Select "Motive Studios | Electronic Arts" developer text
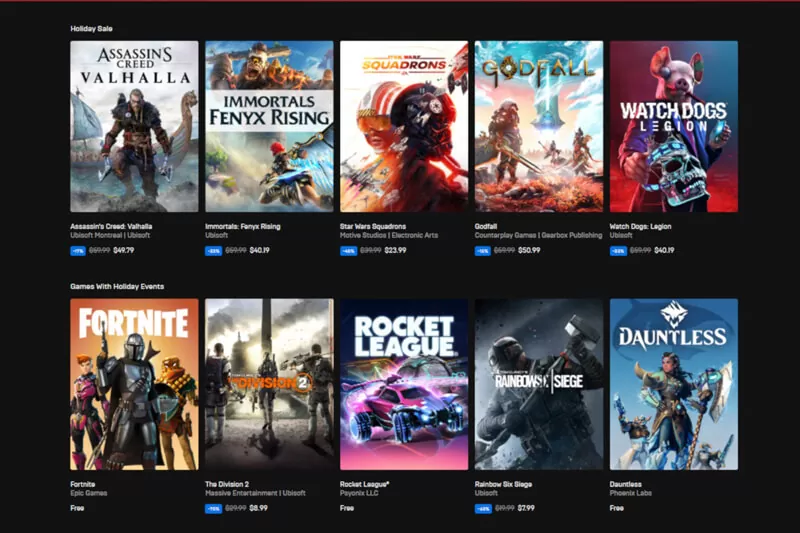 click(x=389, y=235)
